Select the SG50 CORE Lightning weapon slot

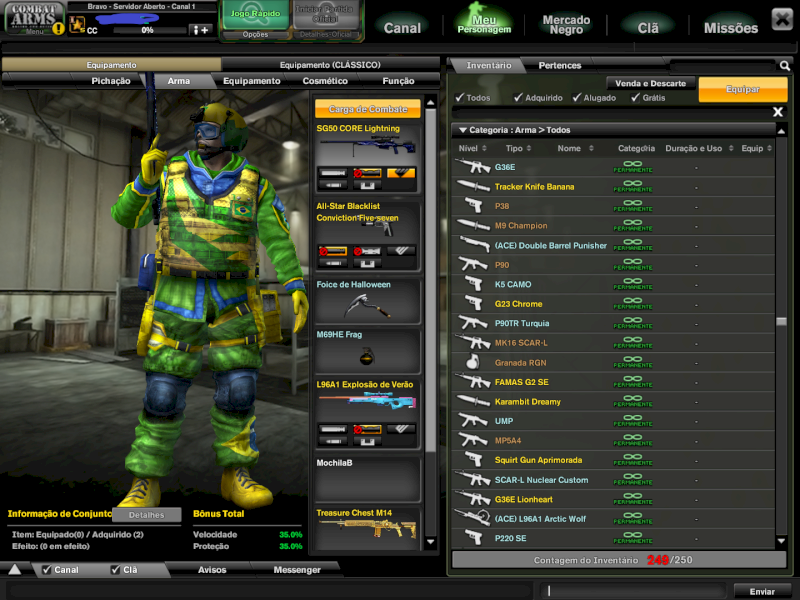367,158
